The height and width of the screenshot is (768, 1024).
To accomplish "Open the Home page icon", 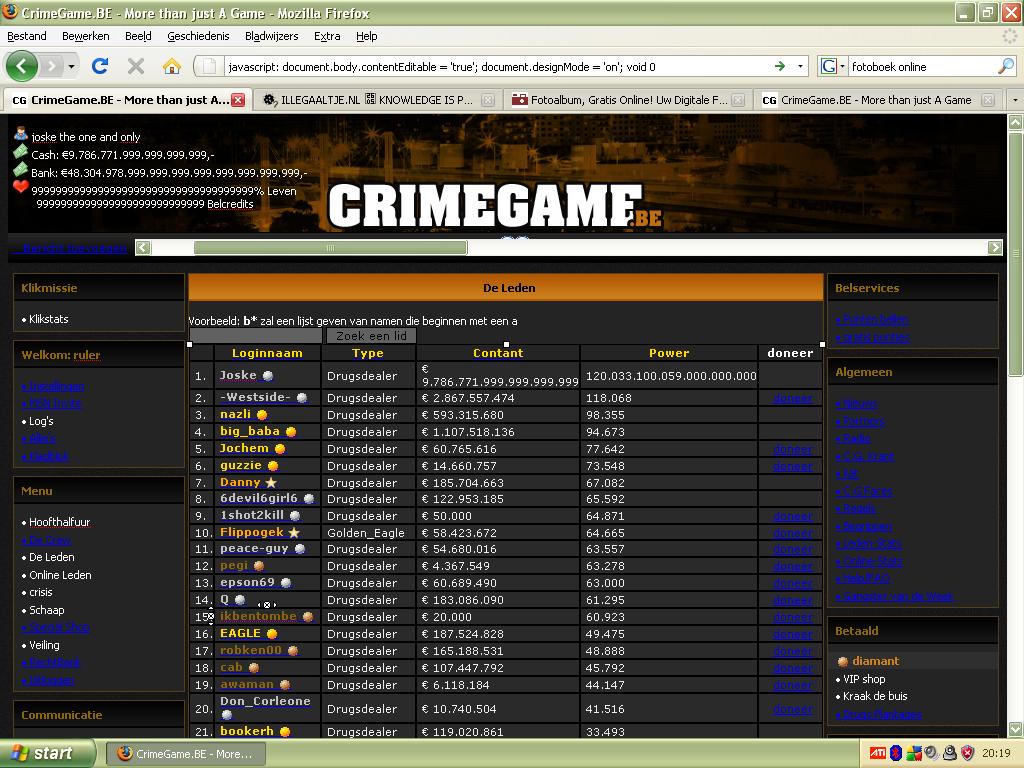I will 172,66.
